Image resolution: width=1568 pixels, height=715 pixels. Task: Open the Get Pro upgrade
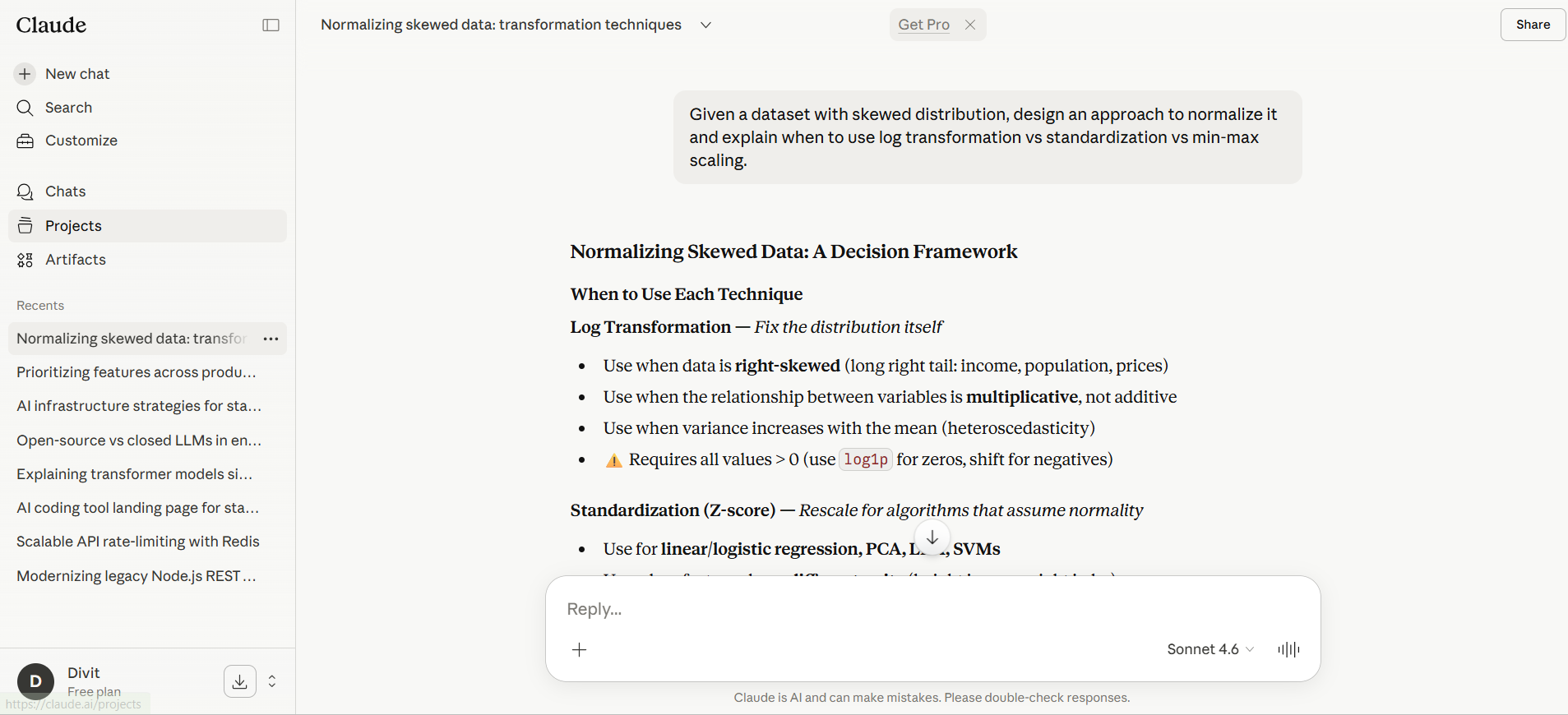tap(923, 25)
